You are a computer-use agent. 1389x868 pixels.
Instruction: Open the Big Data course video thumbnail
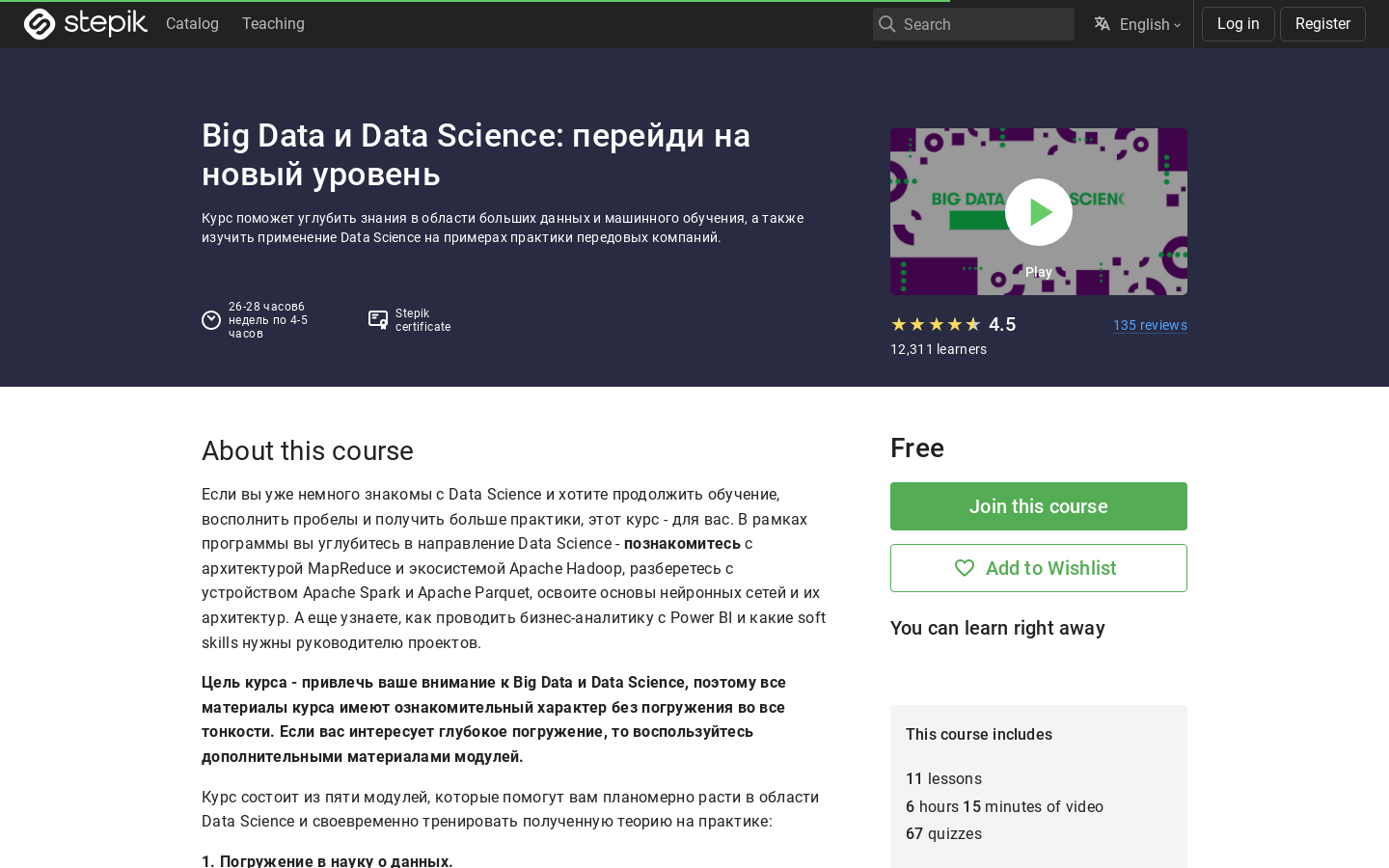point(1039,211)
